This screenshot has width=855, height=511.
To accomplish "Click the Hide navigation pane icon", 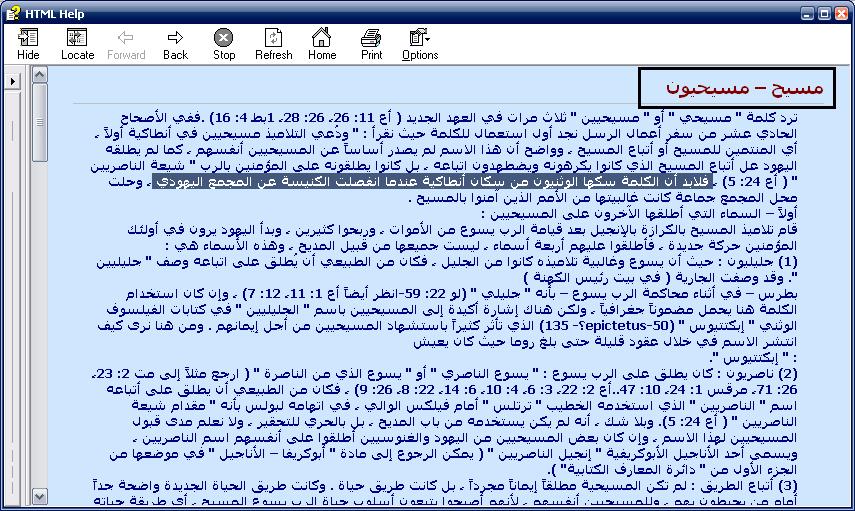I will [28, 43].
